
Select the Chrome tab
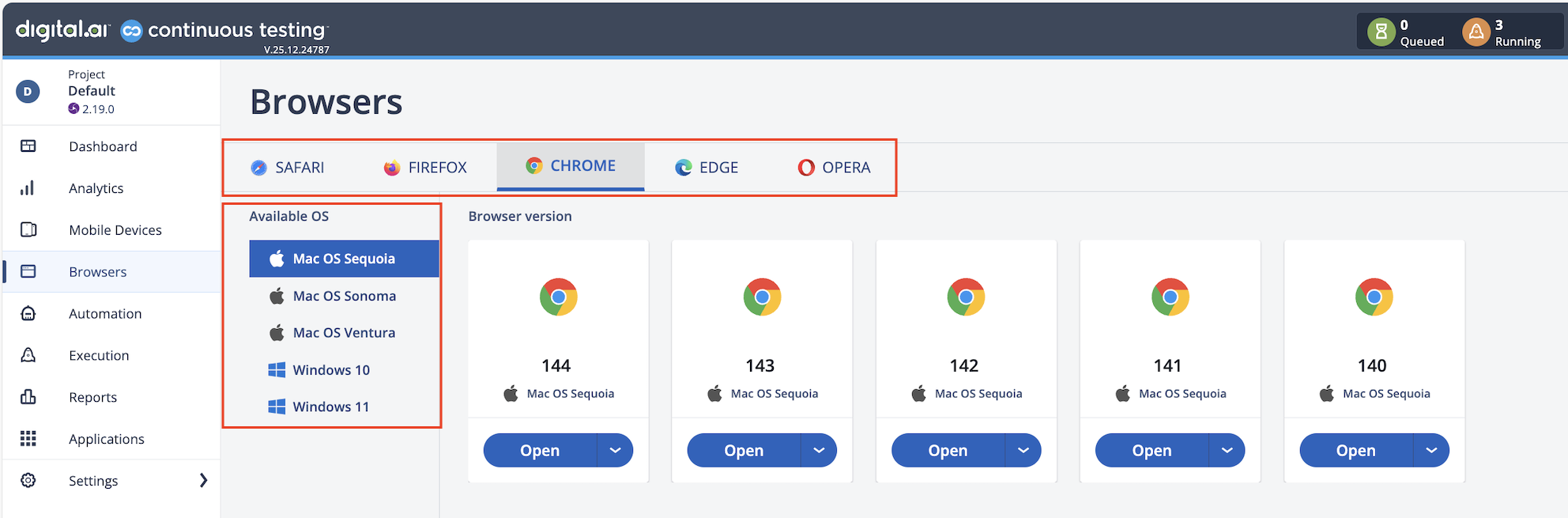click(x=571, y=166)
